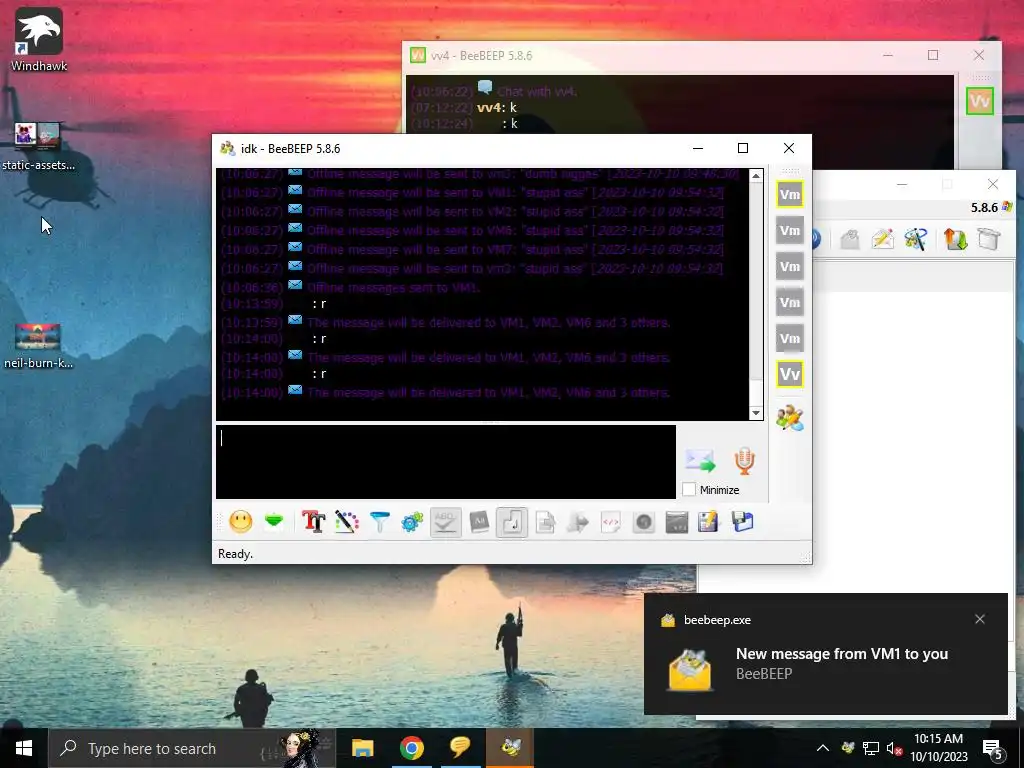
Task: Click the code snippet </> icon
Action: (611, 522)
